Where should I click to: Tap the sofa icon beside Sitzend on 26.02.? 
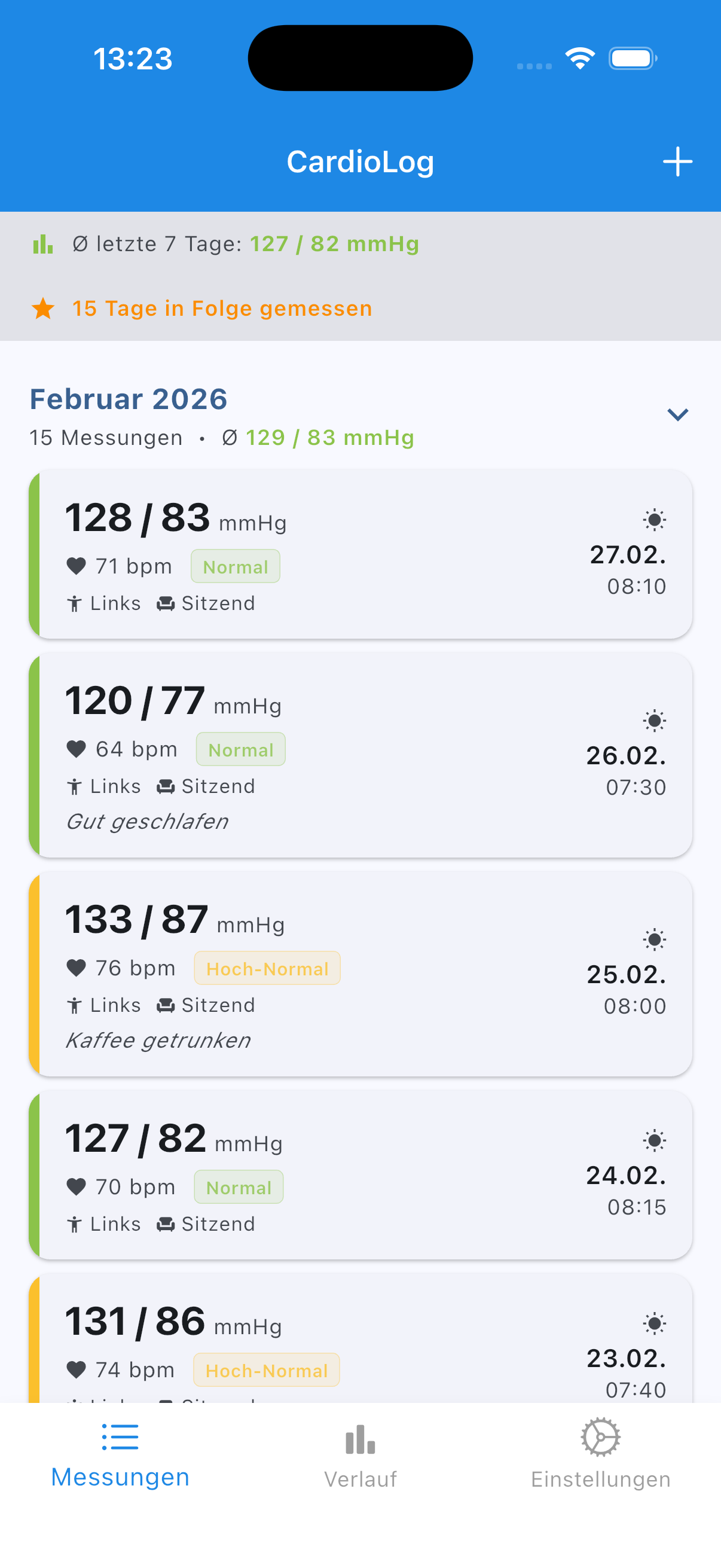pos(166,786)
